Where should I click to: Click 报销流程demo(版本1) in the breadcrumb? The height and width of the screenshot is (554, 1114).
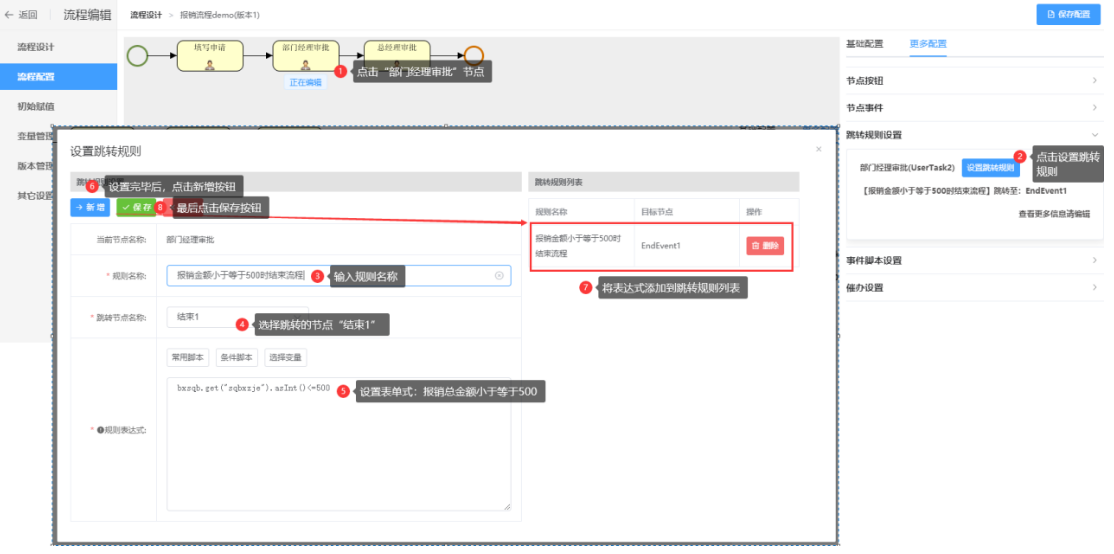click(220, 14)
